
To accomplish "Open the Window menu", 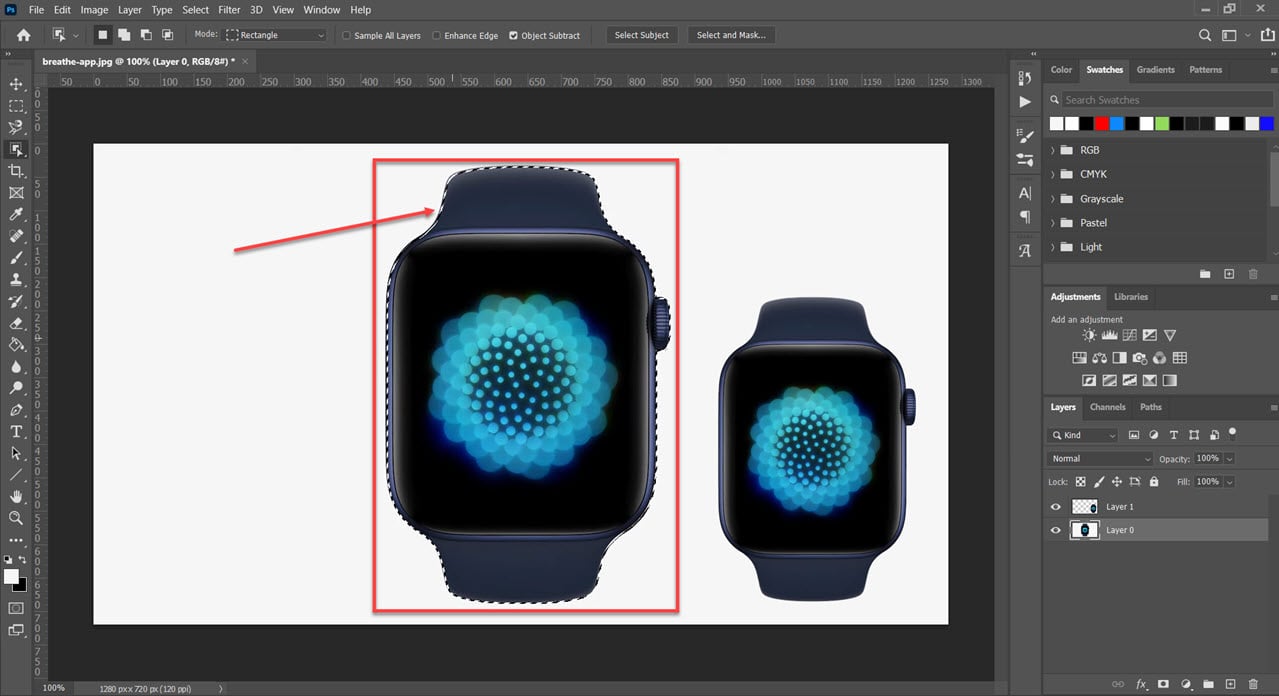I will coord(322,10).
